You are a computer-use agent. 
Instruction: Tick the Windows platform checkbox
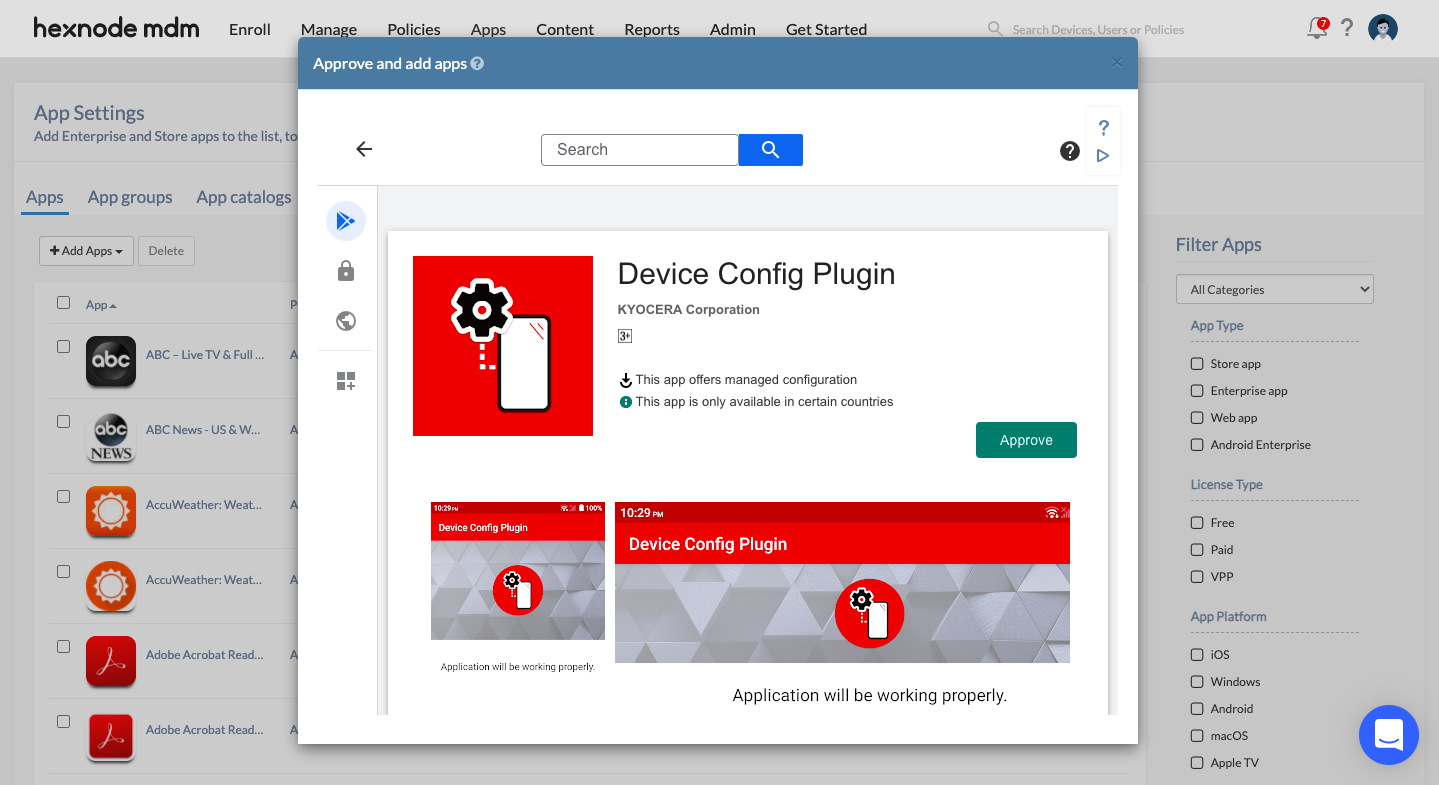click(x=1197, y=681)
